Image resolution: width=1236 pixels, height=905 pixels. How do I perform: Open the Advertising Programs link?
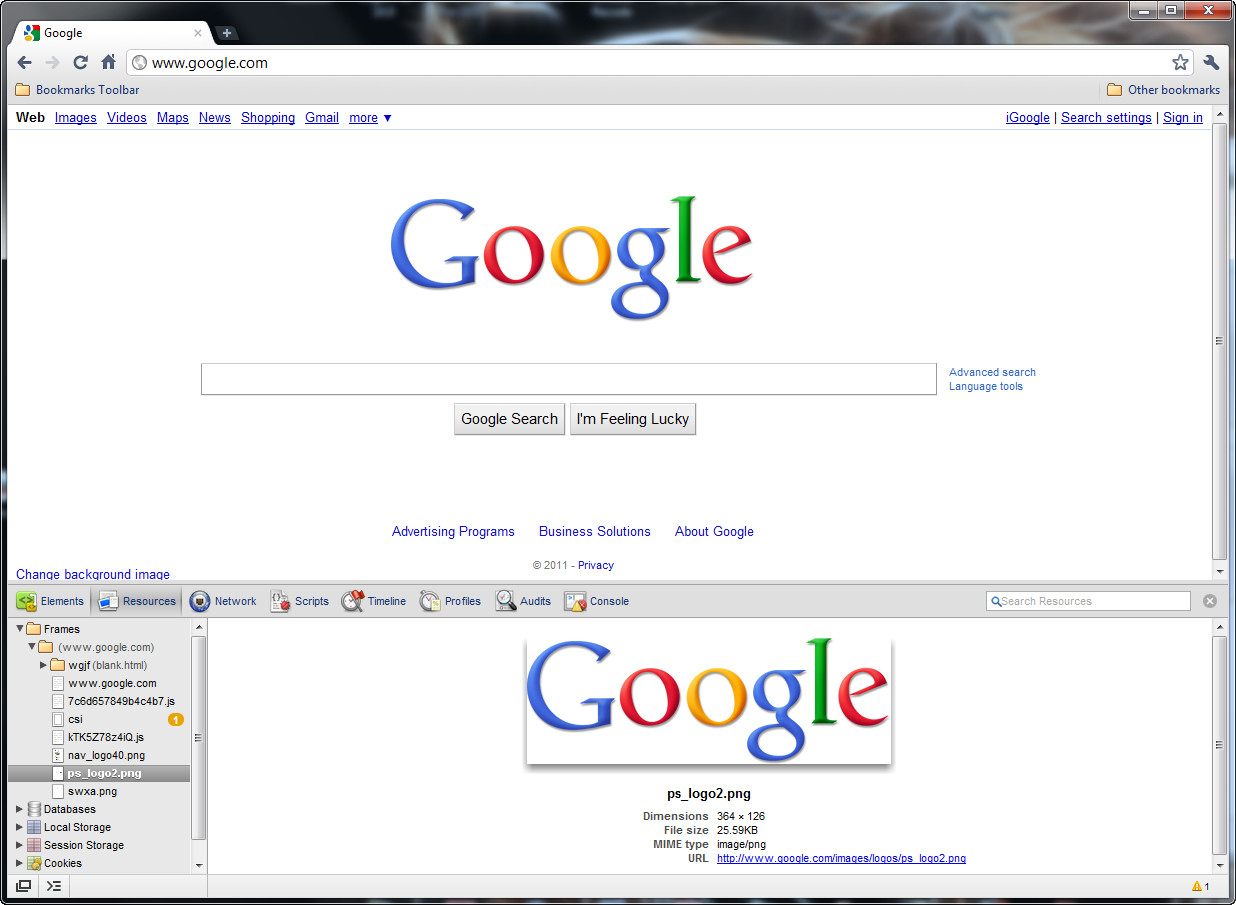[x=453, y=532]
